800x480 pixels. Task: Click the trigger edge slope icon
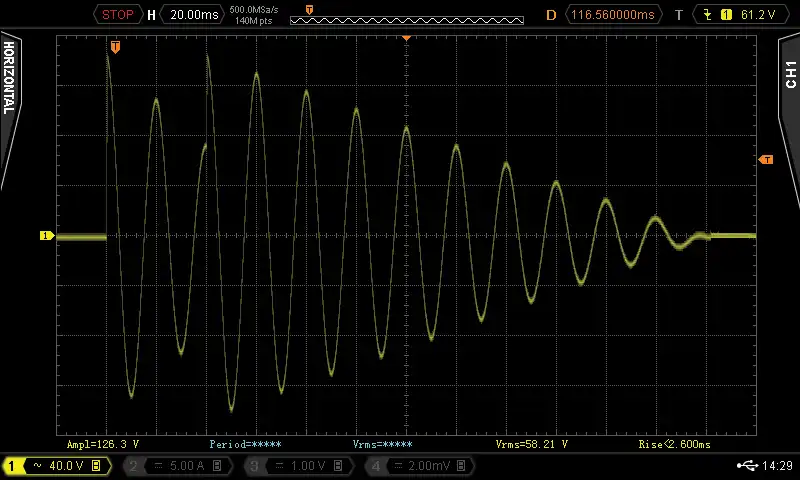[x=710, y=15]
